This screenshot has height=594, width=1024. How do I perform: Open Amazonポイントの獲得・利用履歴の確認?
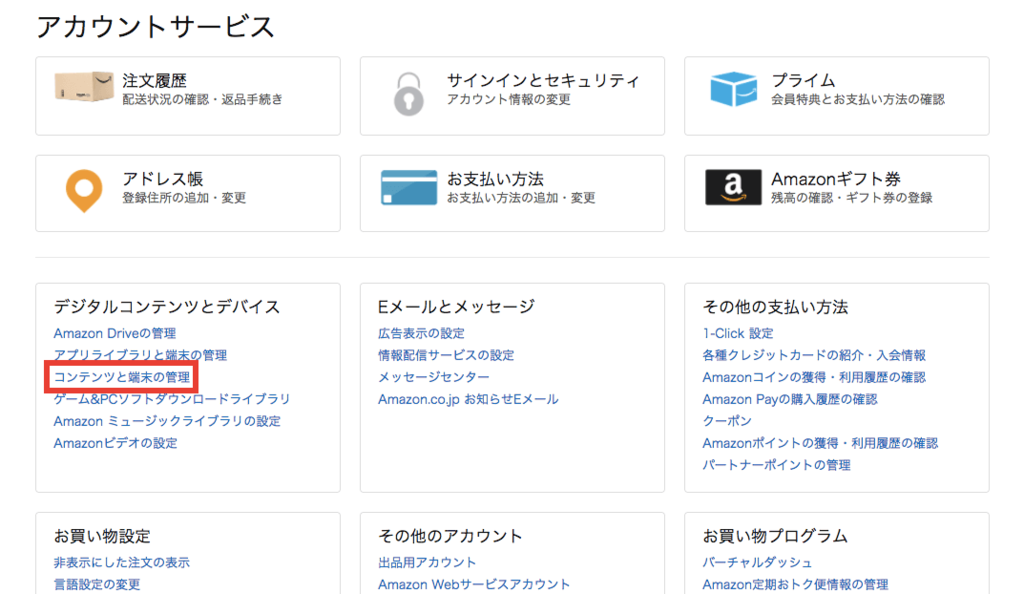820,443
